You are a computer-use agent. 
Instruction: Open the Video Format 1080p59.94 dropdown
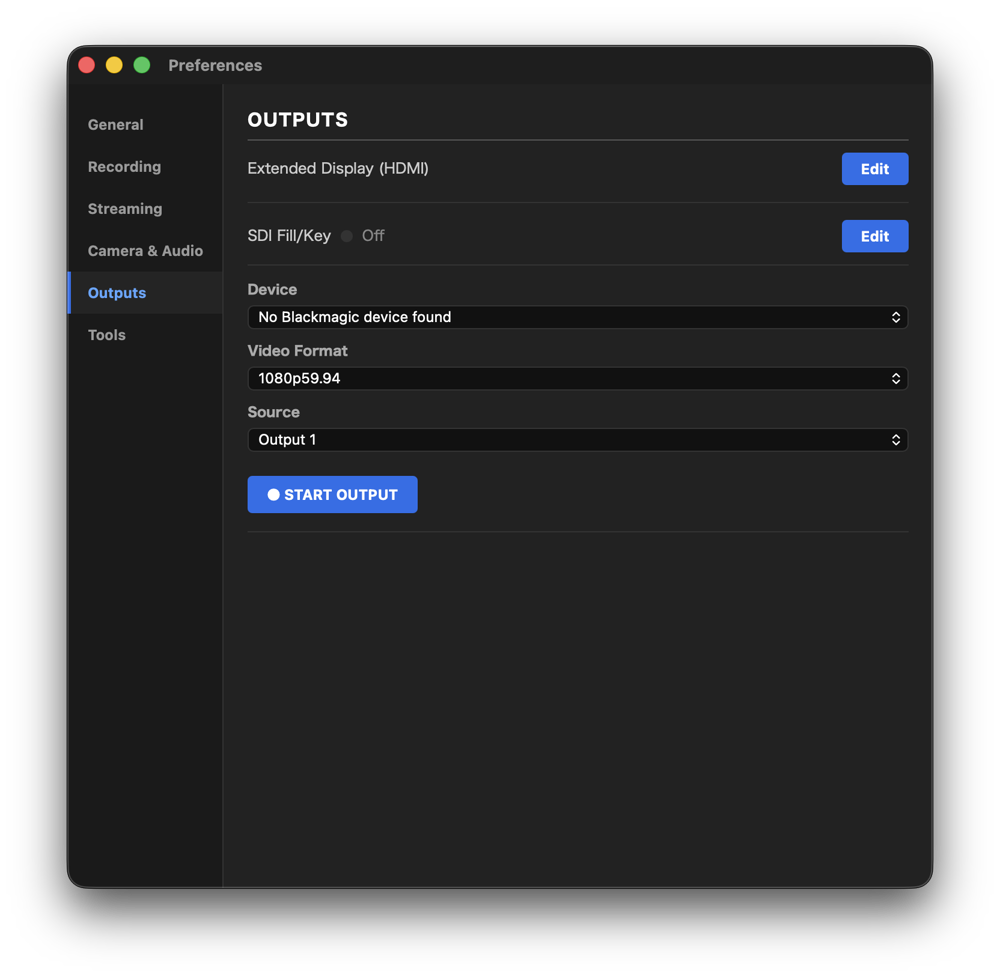[577, 378]
